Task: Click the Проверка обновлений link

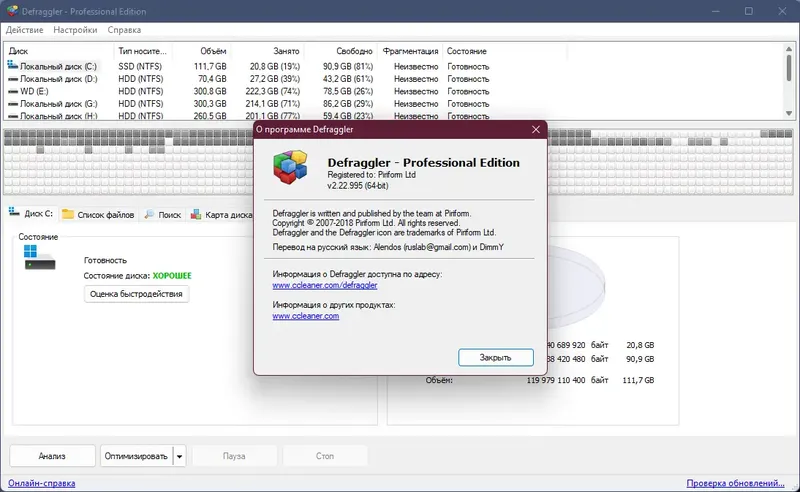Action: pyautogui.click(x=735, y=483)
